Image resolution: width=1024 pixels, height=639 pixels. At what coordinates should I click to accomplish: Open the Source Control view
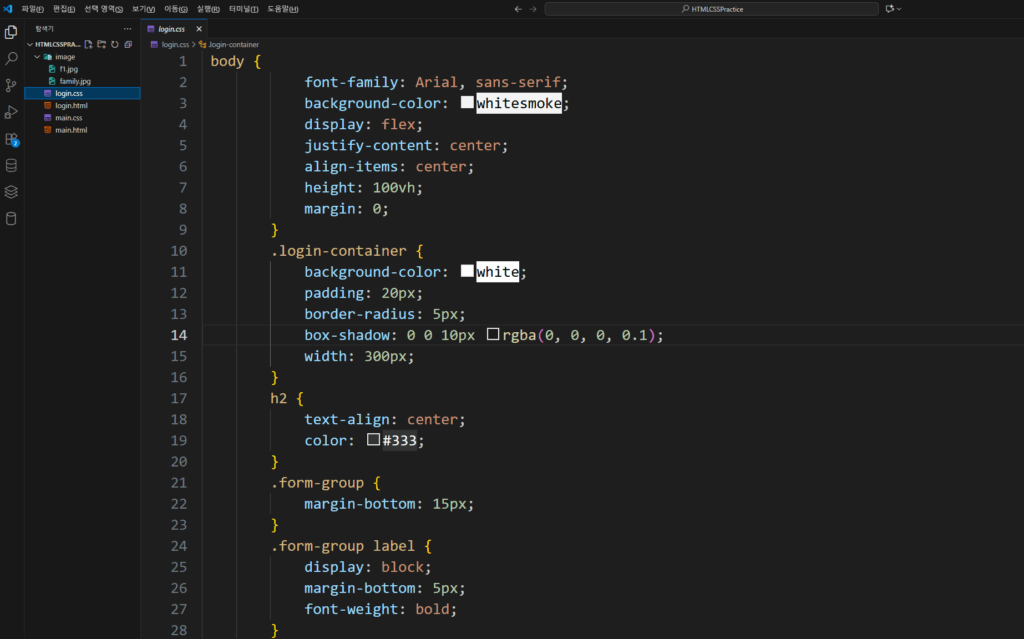11,86
